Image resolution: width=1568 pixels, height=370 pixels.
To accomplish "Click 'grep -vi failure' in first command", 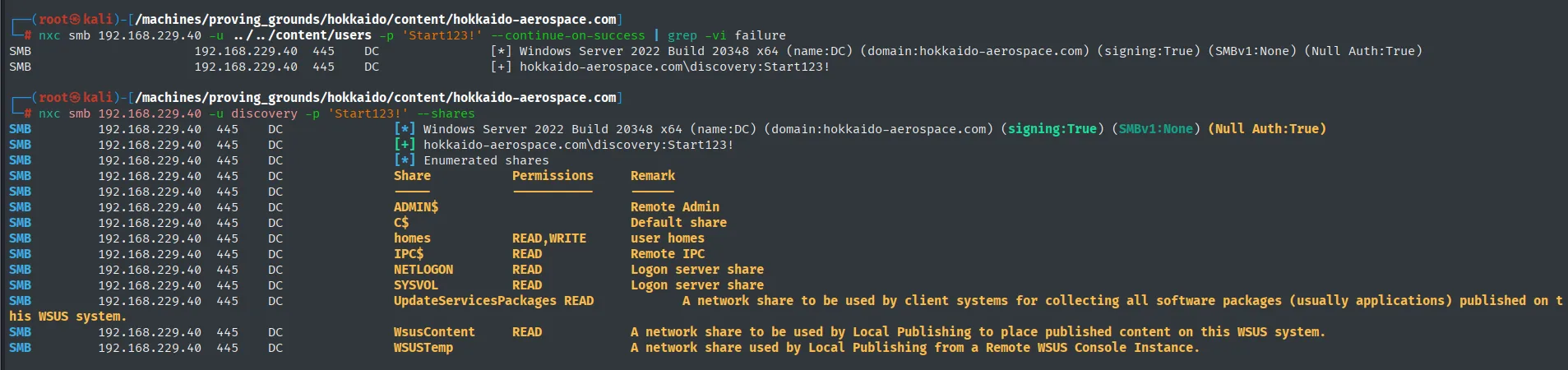I will pyautogui.click(x=727, y=35).
